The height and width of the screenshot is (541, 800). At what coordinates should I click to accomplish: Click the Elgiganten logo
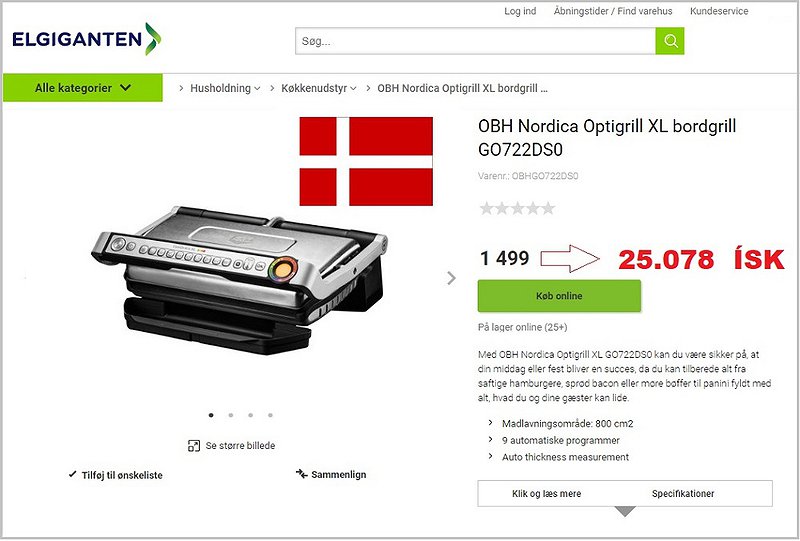87,39
